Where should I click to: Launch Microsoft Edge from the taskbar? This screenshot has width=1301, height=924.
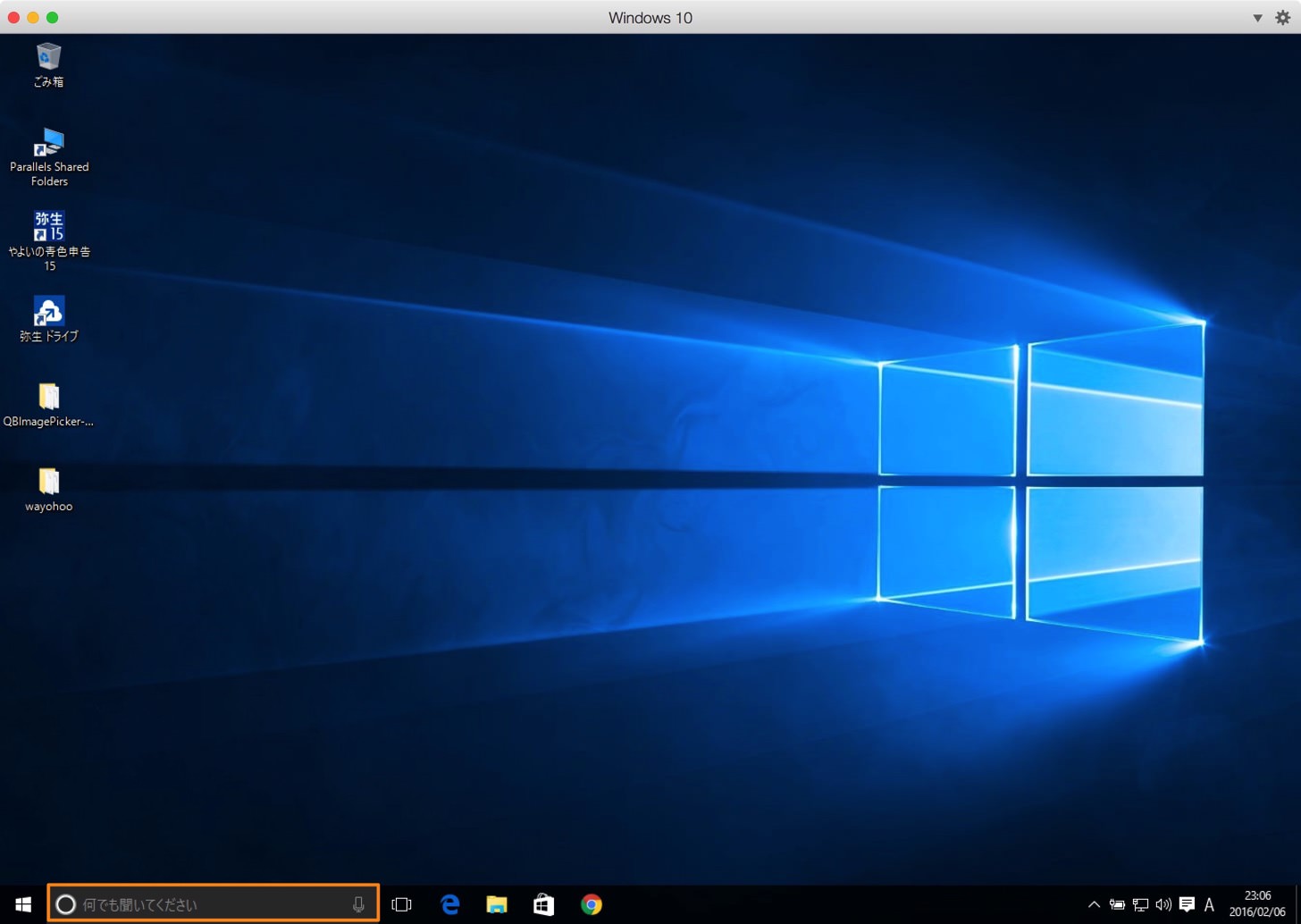click(x=449, y=904)
